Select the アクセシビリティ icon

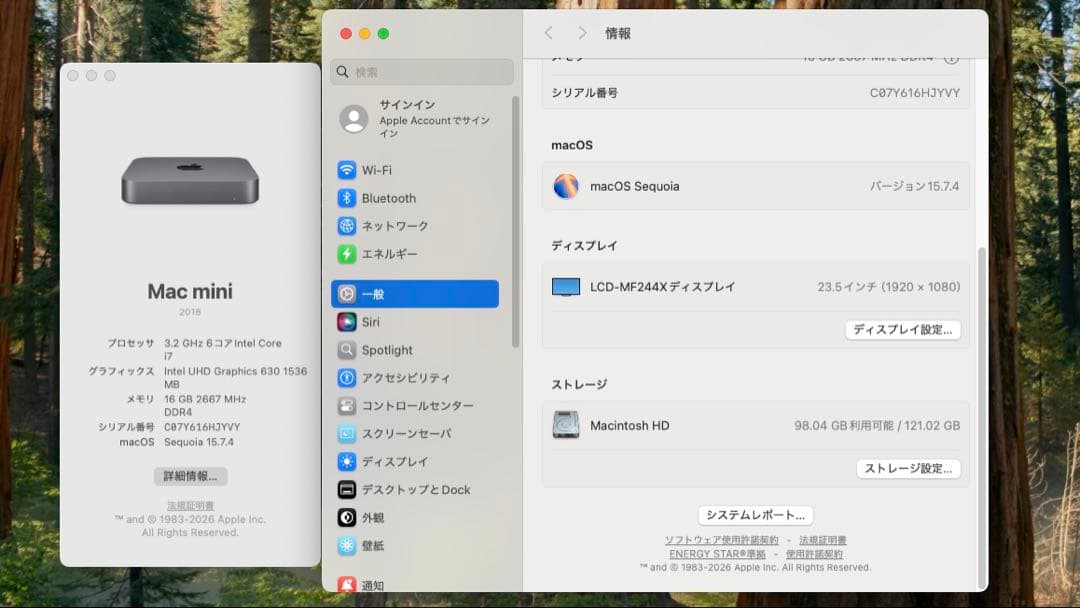[346, 378]
